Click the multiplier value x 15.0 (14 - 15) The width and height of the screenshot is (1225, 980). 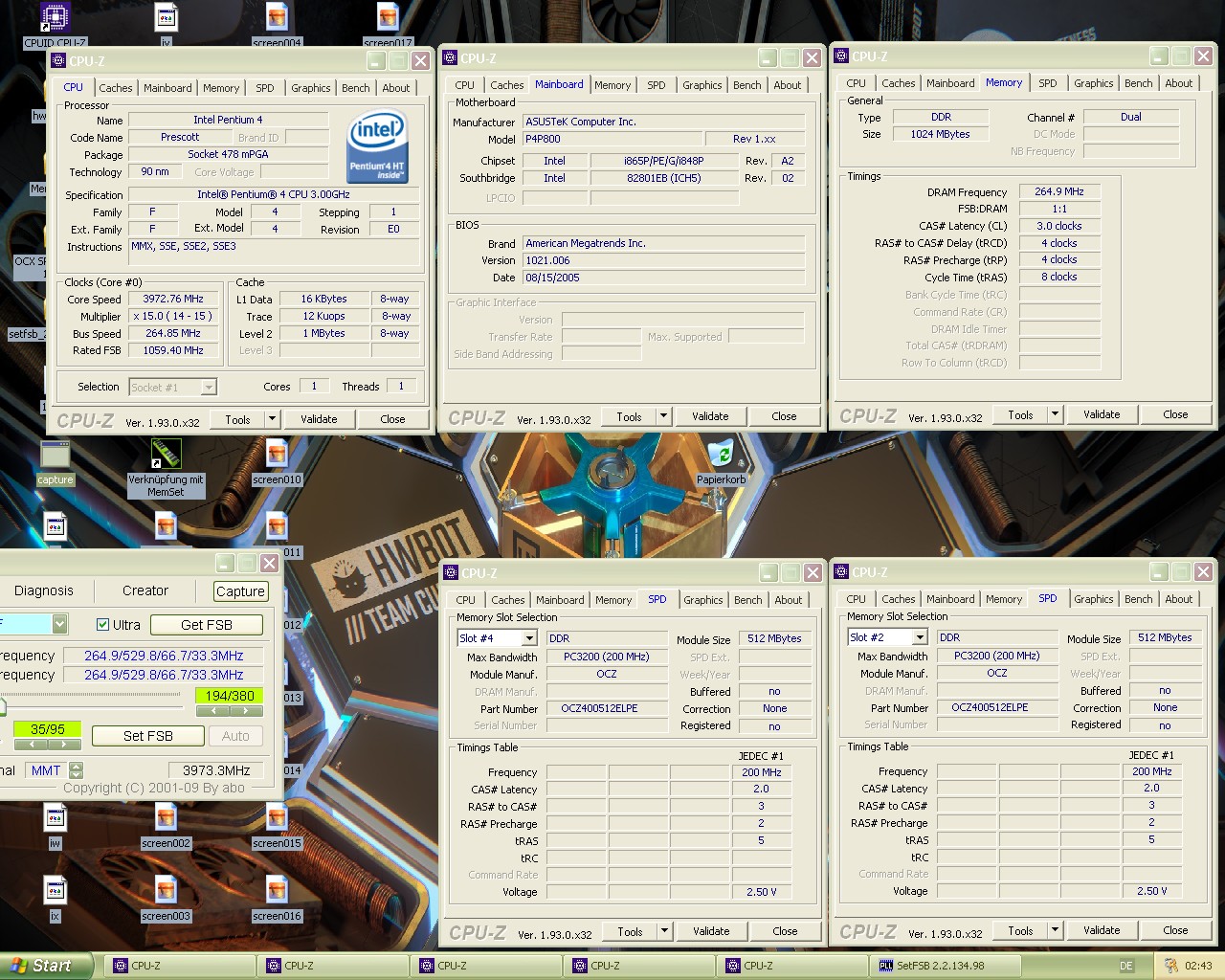pos(173,316)
